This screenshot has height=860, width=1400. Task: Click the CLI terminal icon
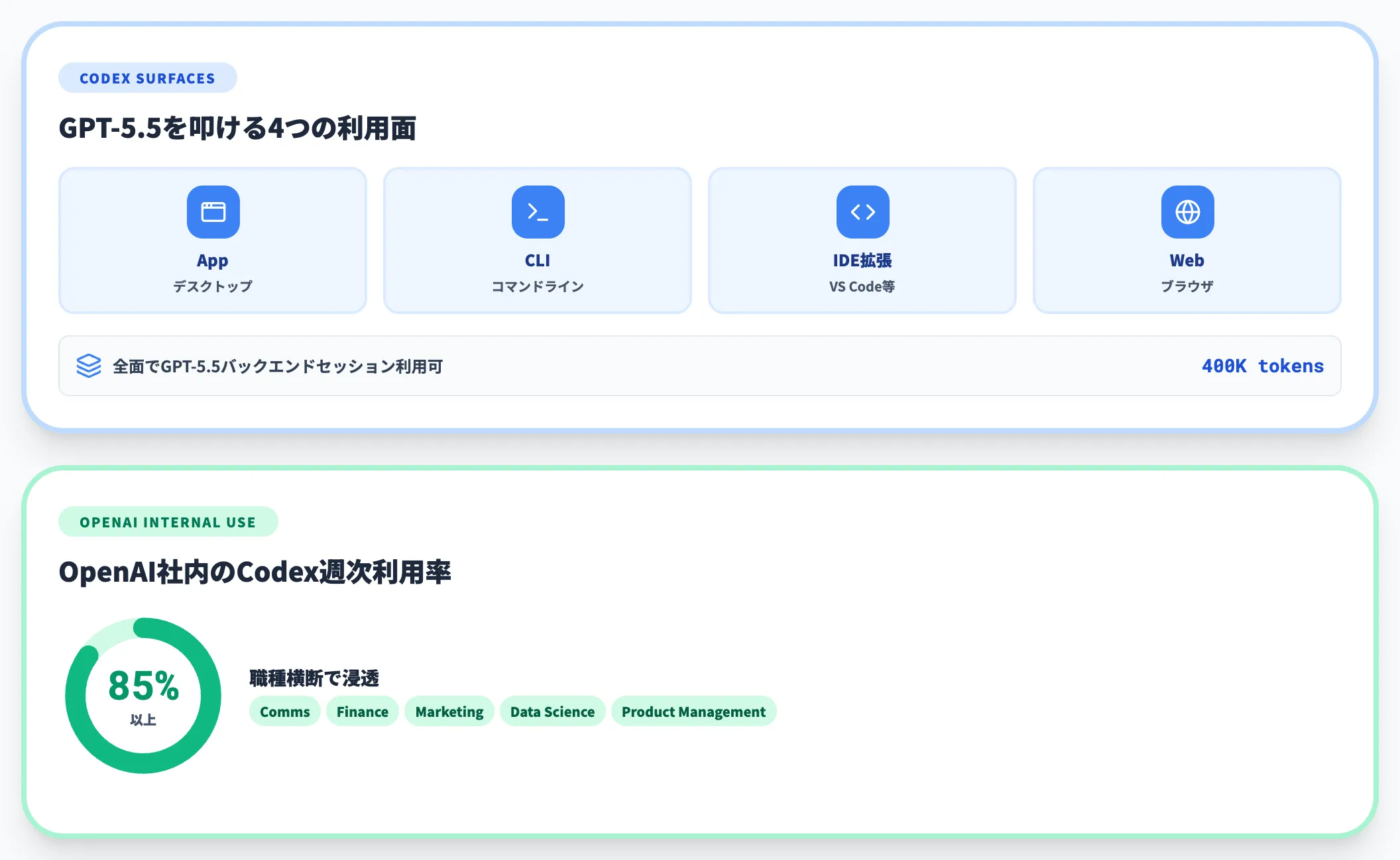pos(537,211)
